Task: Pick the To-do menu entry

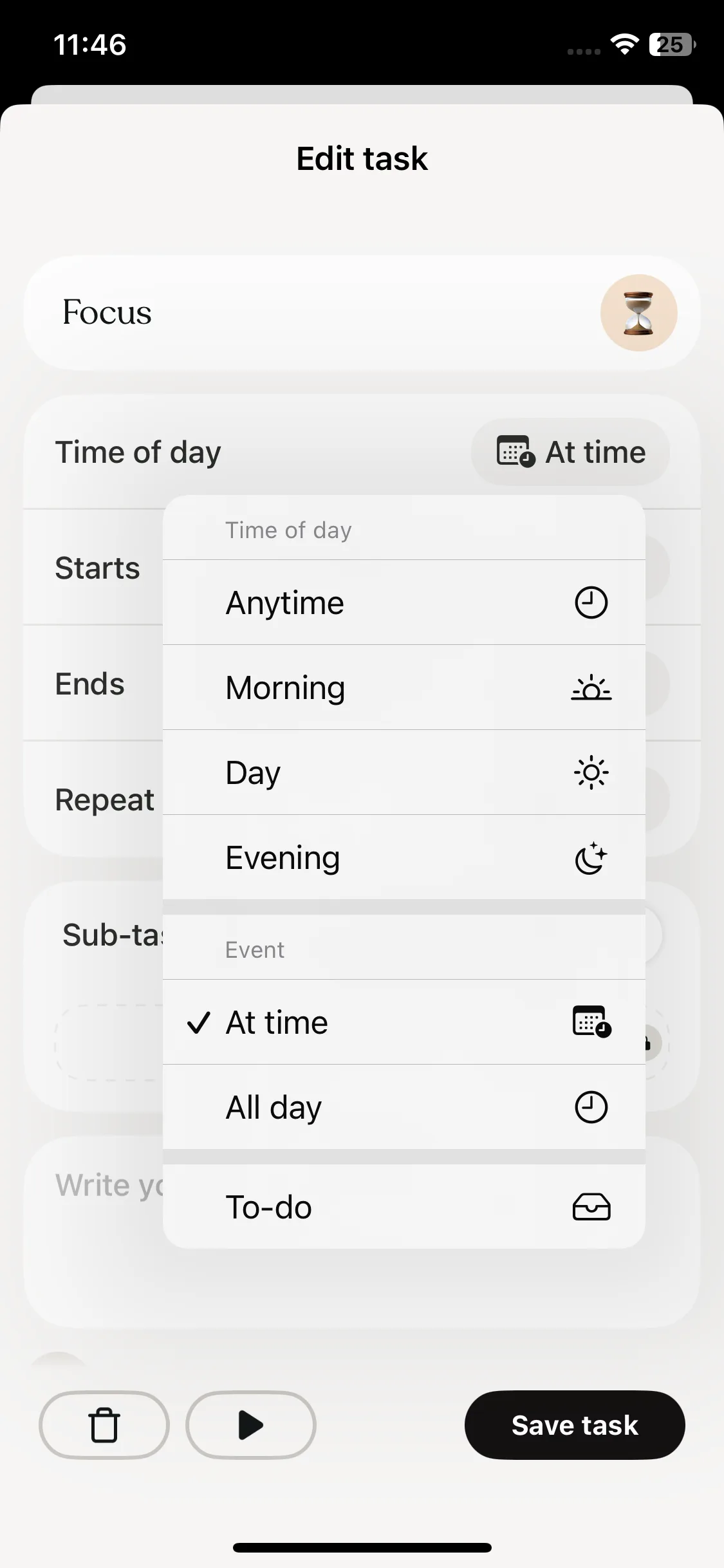Action: [x=268, y=1207]
